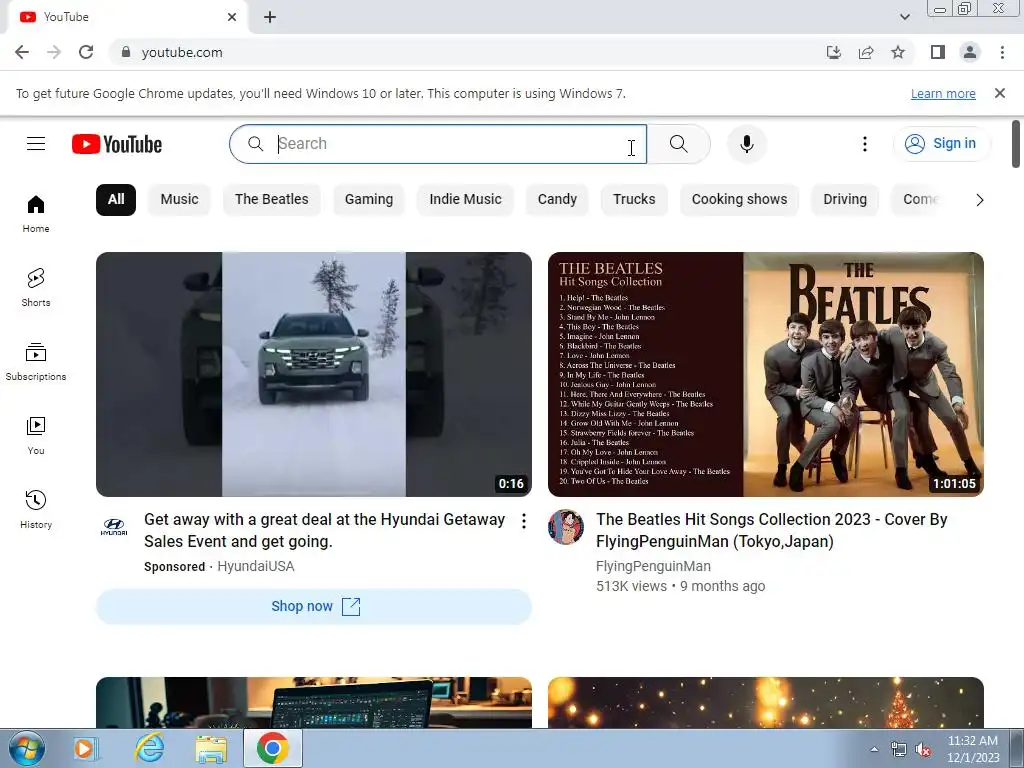Dismiss the Chrome update notification bar
Image resolution: width=1024 pixels, height=768 pixels.
[1000, 93]
